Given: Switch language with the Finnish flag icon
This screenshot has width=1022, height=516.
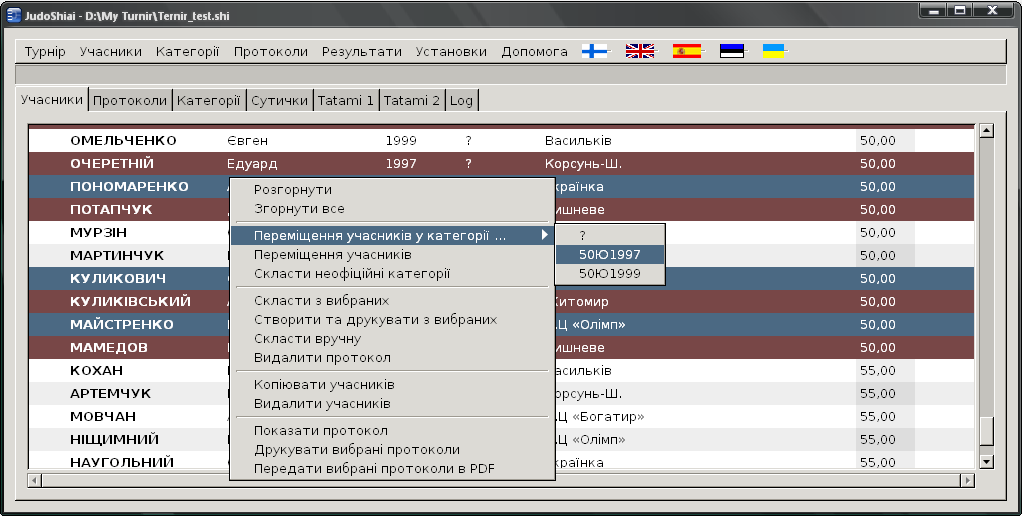Looking at the screenshot, I should click(x=594, y=51).
